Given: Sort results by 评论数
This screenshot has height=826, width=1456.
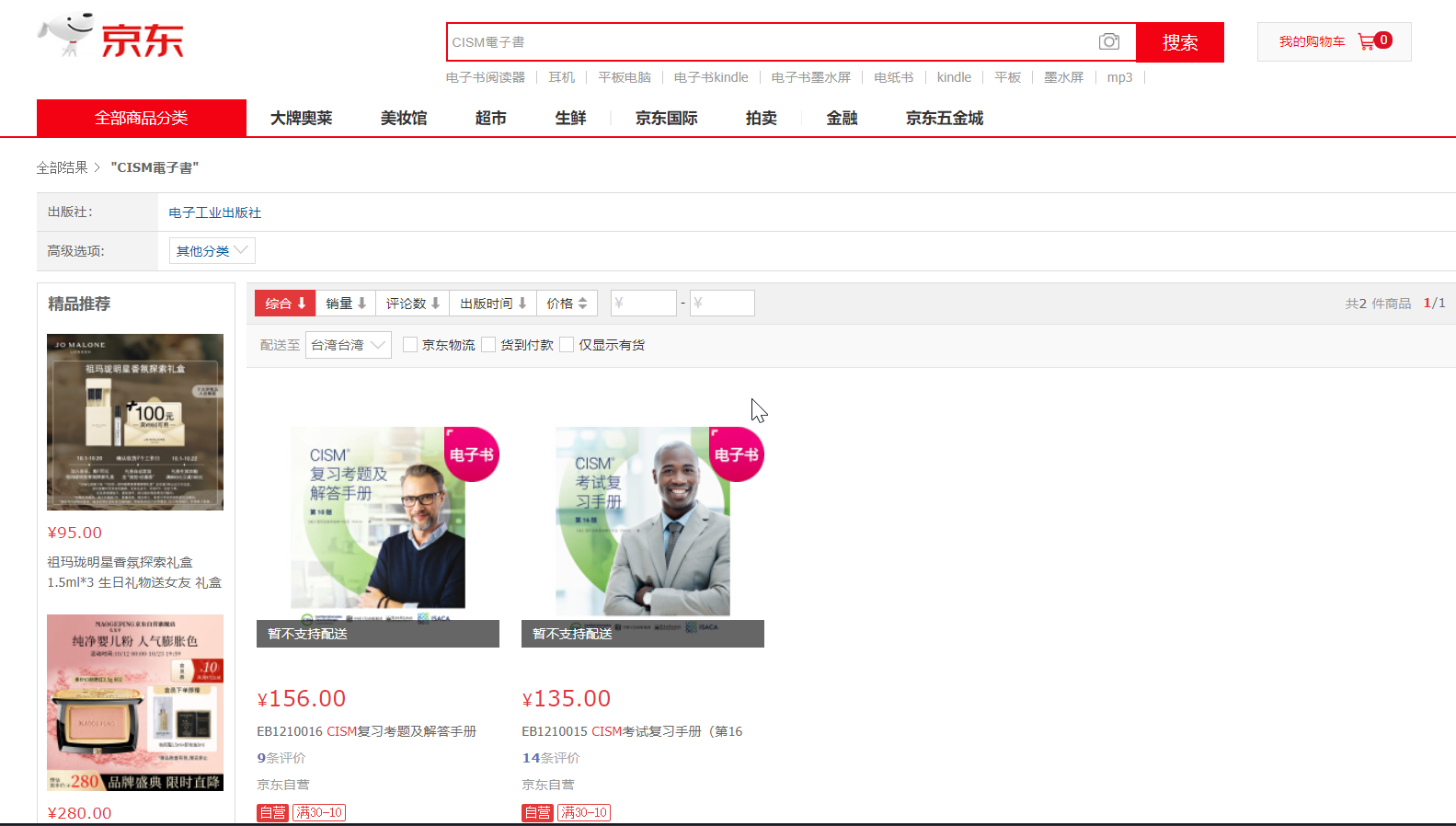Looking at the screenshot, I should click(x=412, y=304).
